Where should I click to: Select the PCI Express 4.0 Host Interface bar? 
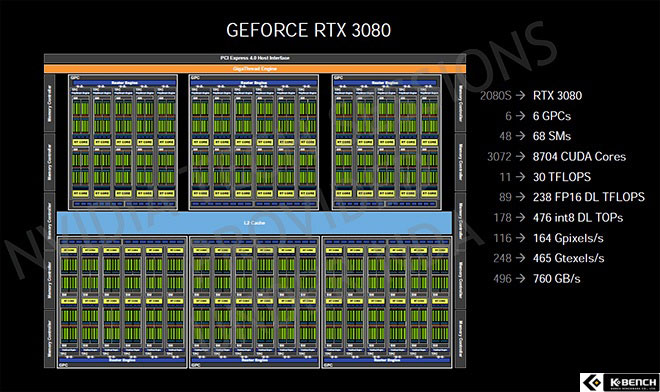[x=255, y=58]
